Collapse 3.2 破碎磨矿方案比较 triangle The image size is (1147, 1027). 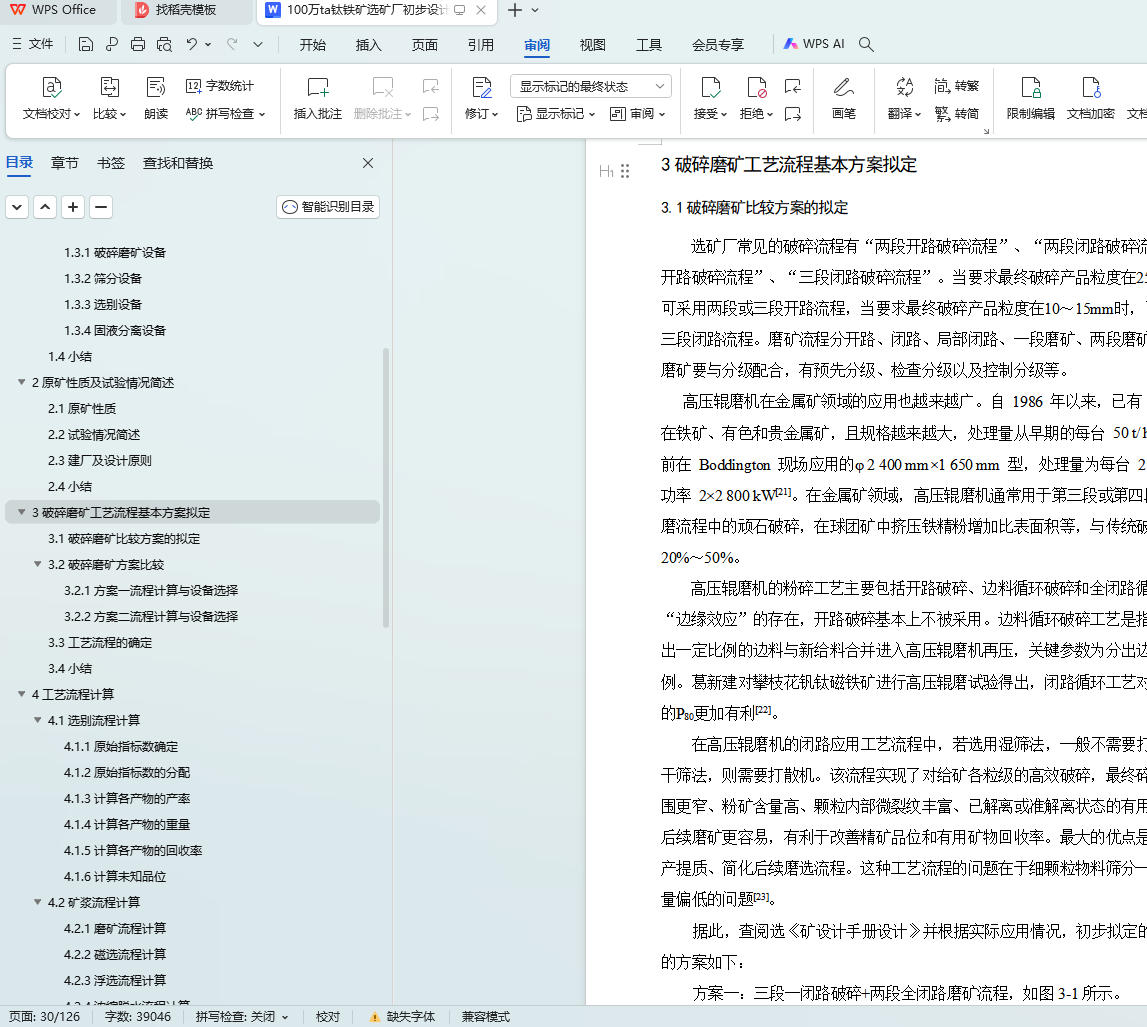(x=37, y=564)
